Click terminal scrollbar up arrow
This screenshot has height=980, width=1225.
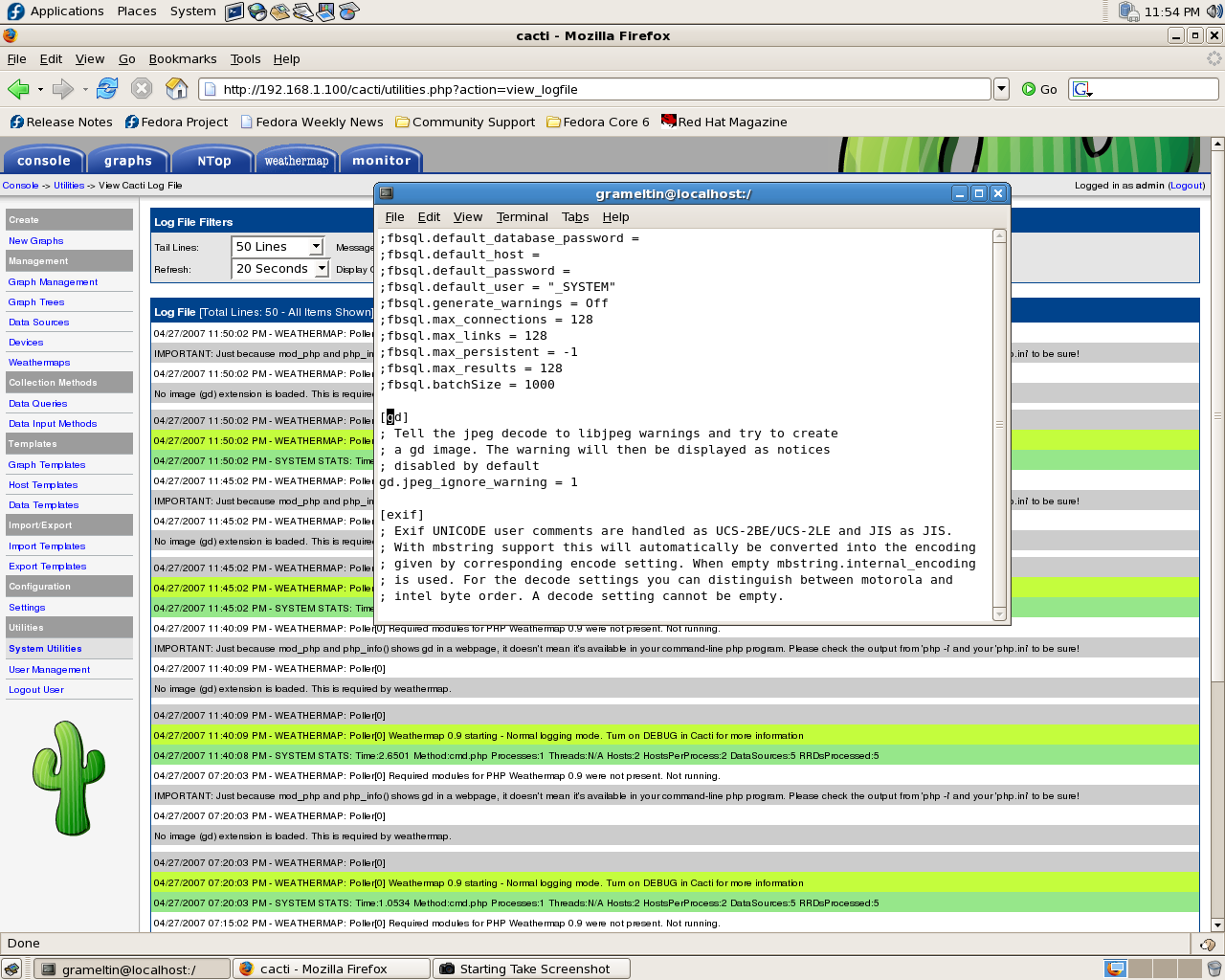point(1000,235)
